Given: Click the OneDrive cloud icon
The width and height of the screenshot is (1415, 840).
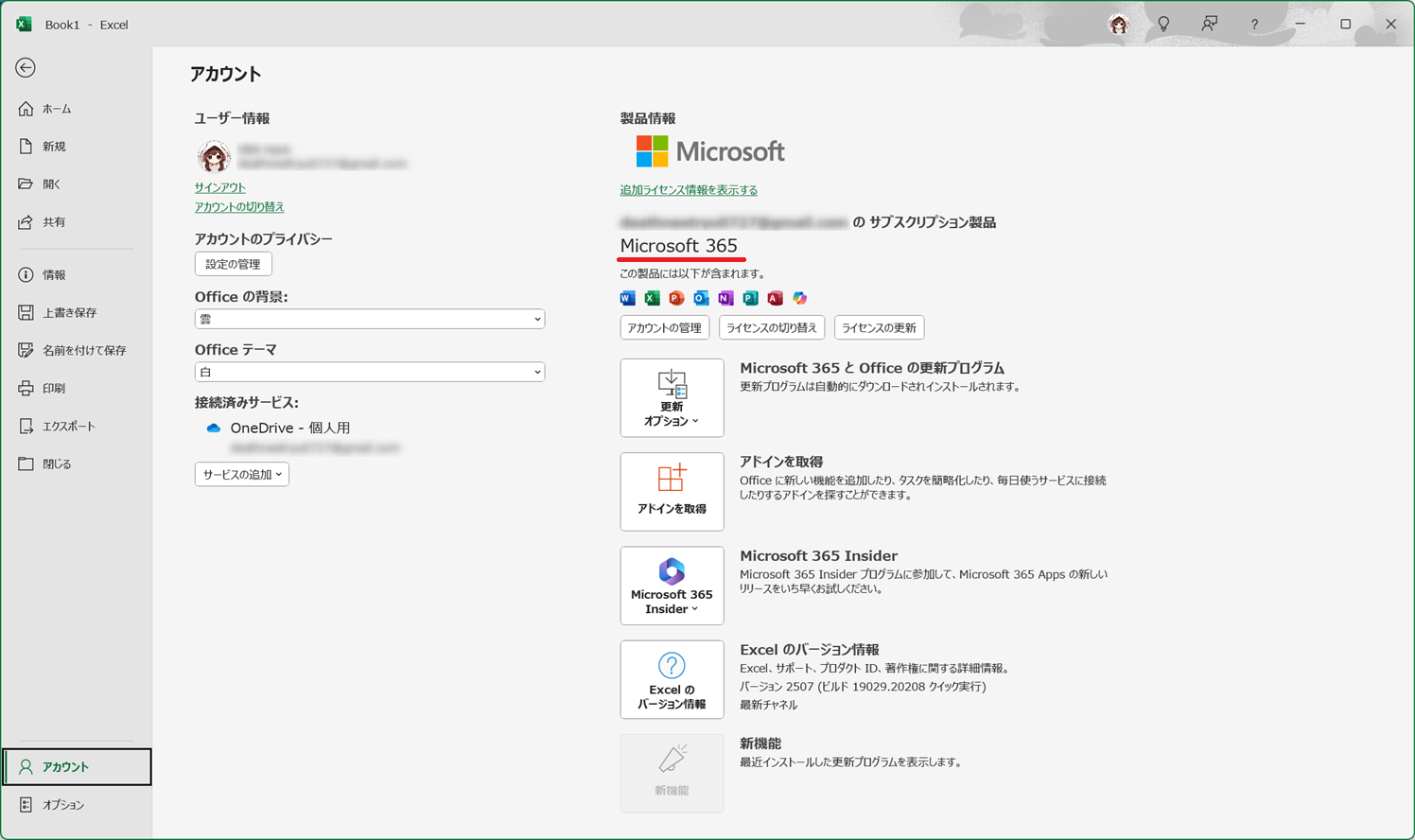Looking at the screenshot, I should (214, 428).
